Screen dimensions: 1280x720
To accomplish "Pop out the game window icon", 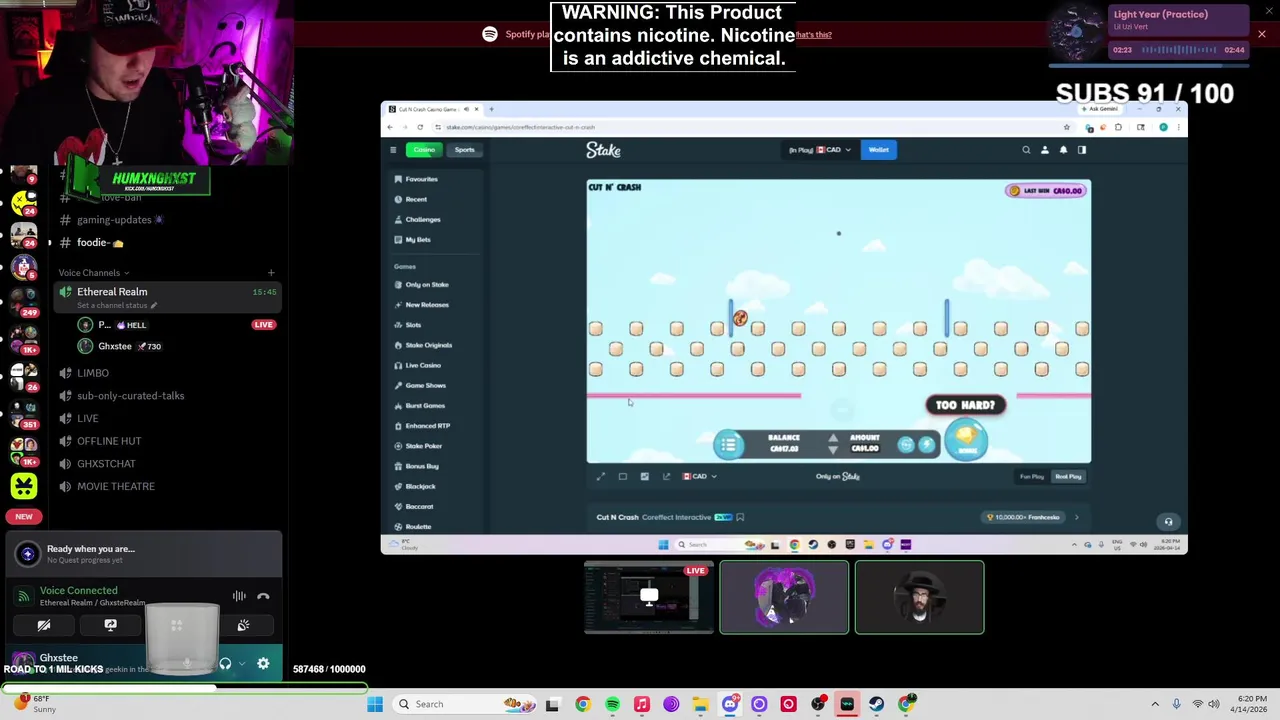I will coord(666,476).
